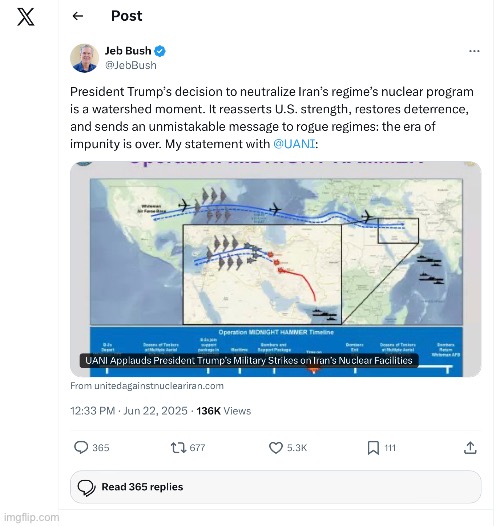Image resolution: width=500 pixels, height=526 pixels.
Task: Click the X logo icon
Action: (x=26, y=17)
